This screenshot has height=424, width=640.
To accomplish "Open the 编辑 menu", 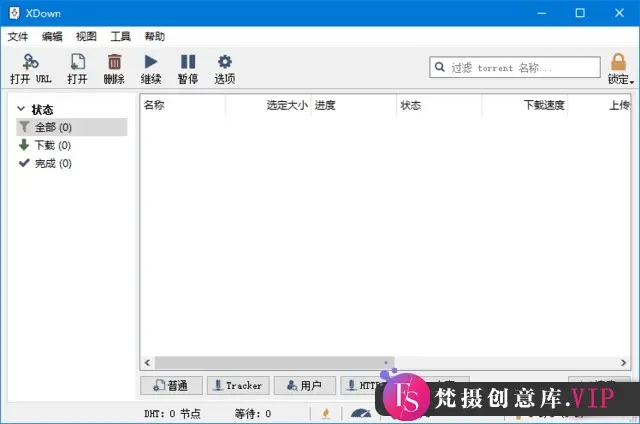I will (x=52, y=37).
